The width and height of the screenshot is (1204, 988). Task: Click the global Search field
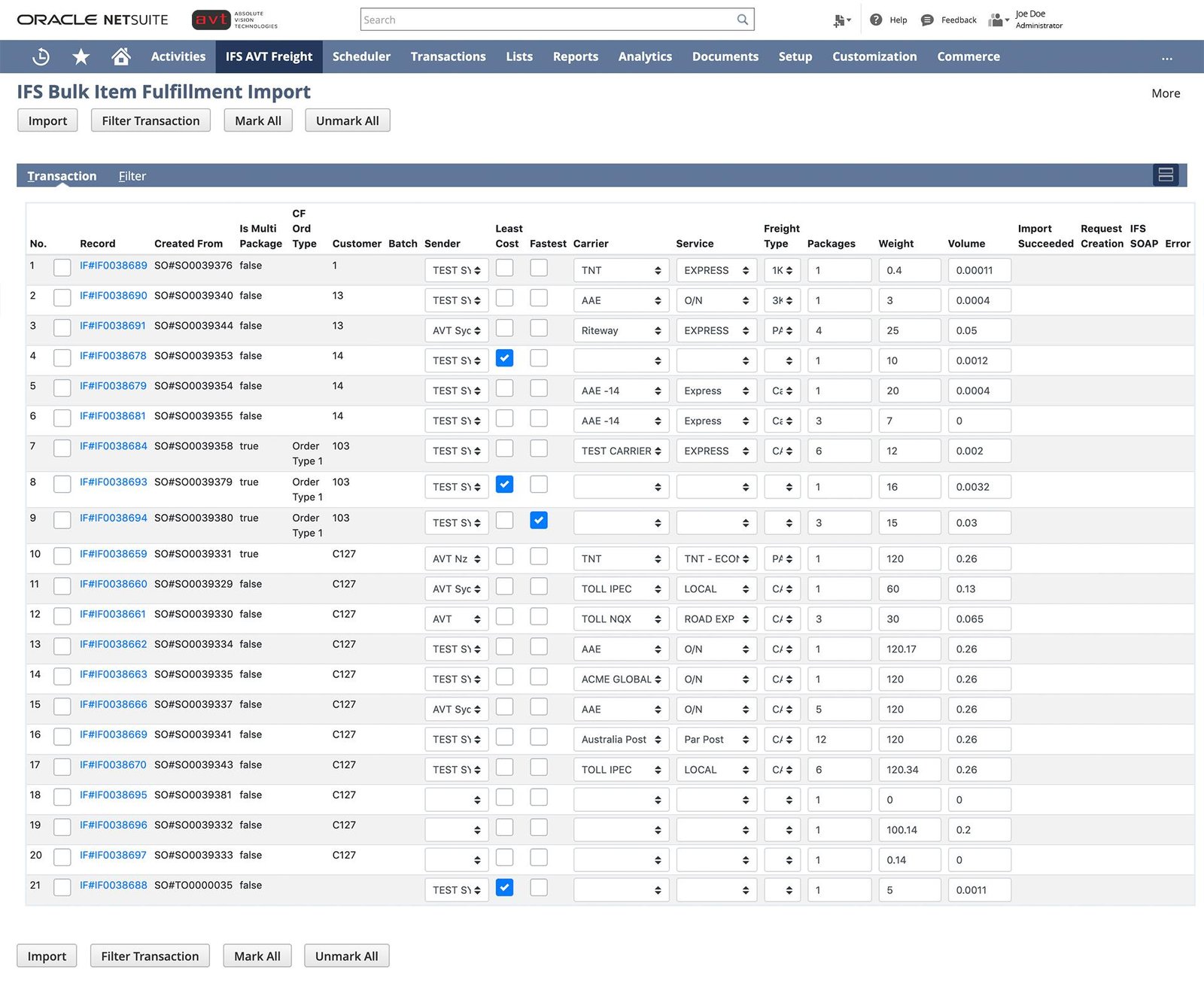548,20
